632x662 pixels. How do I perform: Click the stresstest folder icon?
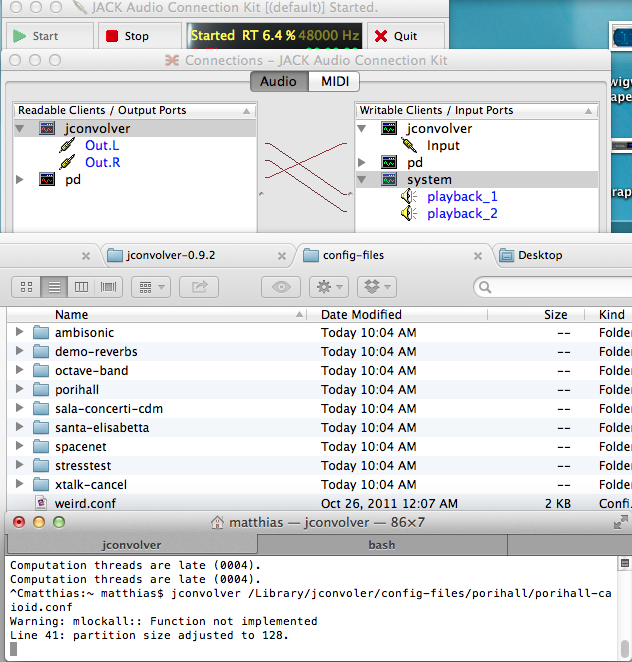pos(41,466)
